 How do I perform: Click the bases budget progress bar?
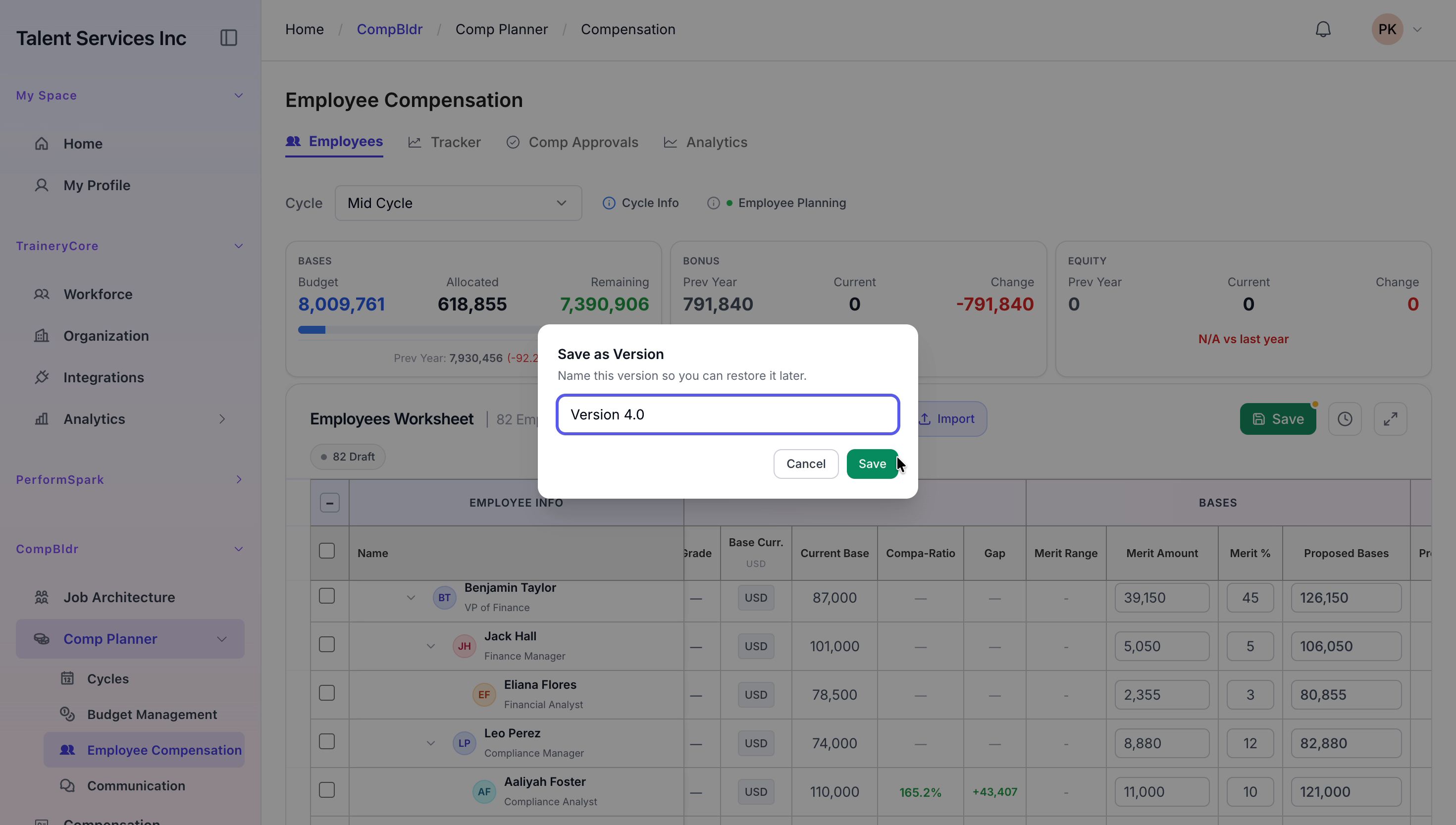(x=417, y=330)
